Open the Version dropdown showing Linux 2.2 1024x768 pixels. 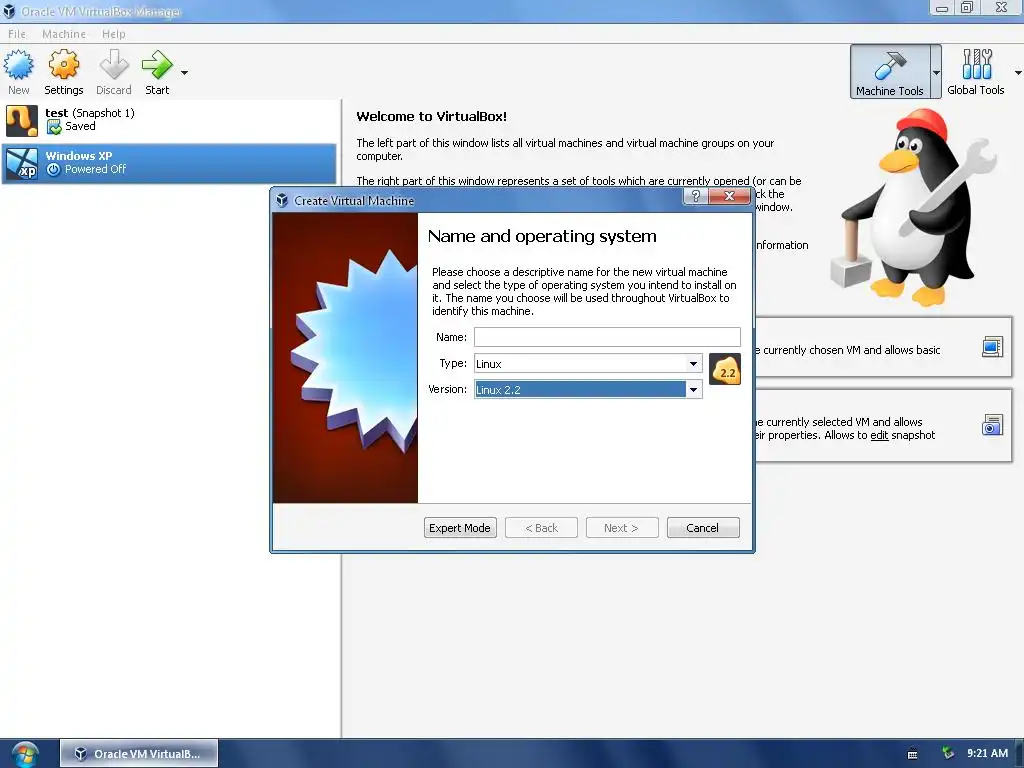click(588, 390)
